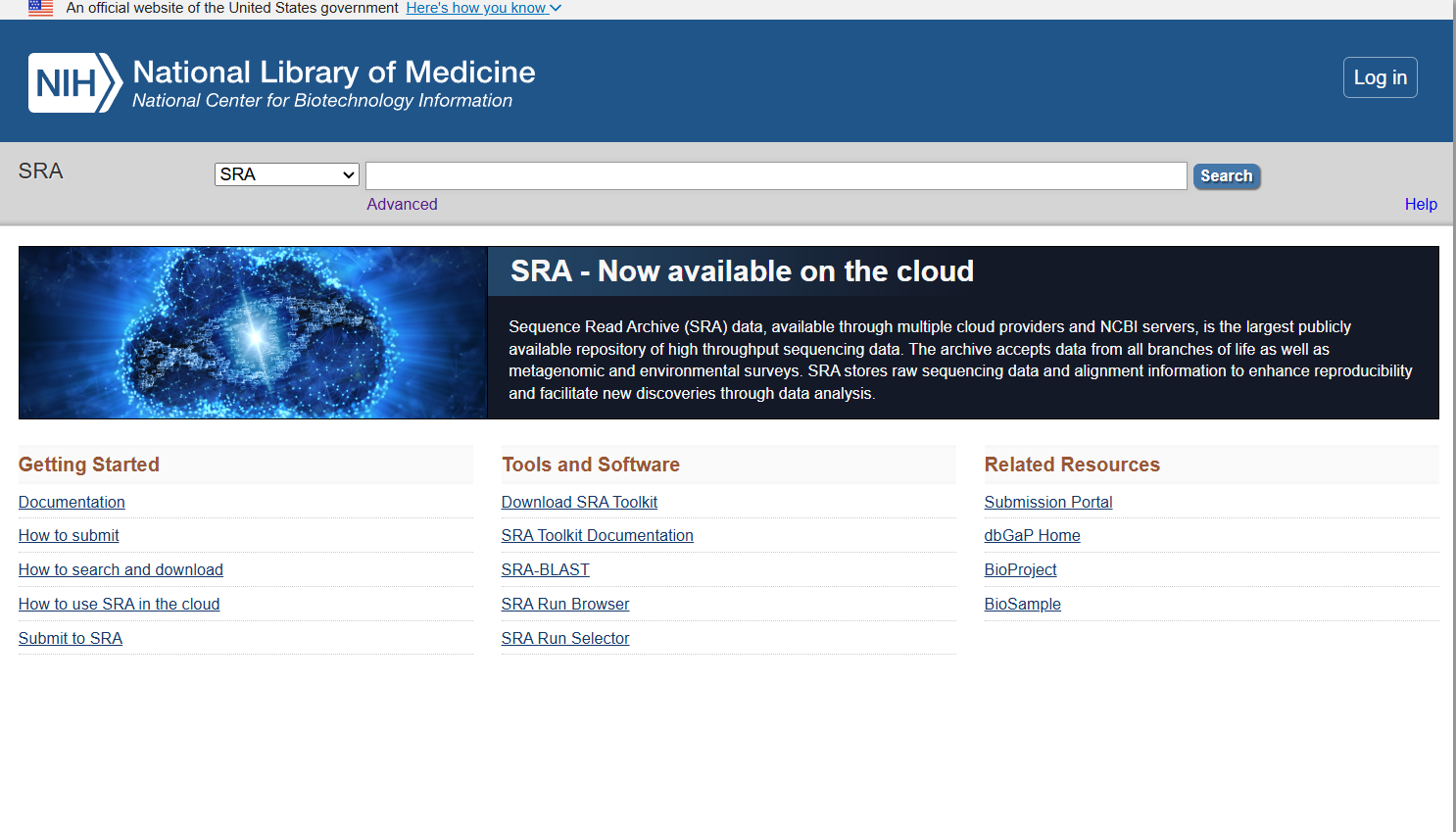The image size is (1456, 832).
Task: Click "SRA - Now available on the cloud" title
Action: click(x=742, y=271)
